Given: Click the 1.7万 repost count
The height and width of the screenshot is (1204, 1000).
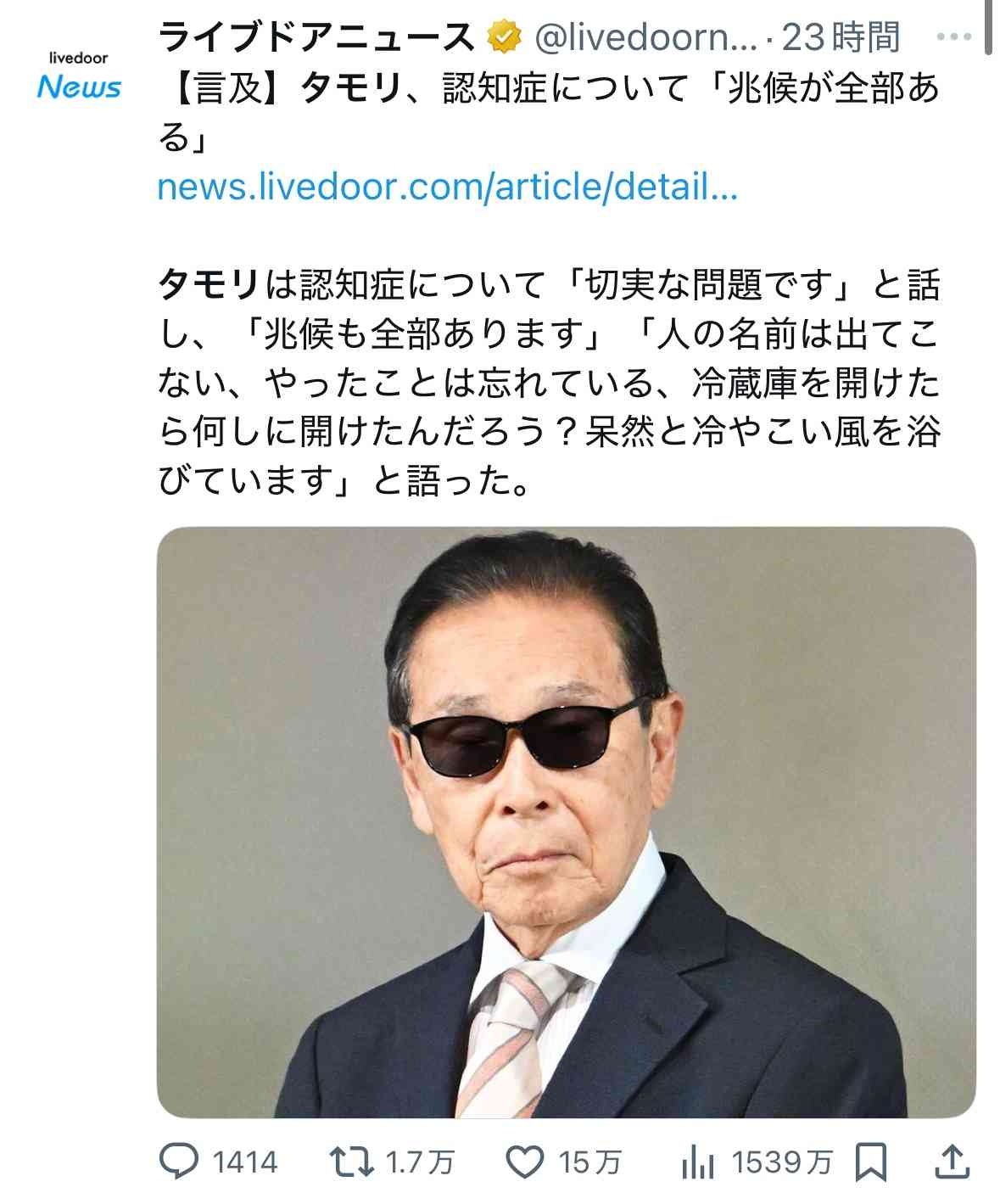Looking at the screenshot, I should click(420, 1162).
